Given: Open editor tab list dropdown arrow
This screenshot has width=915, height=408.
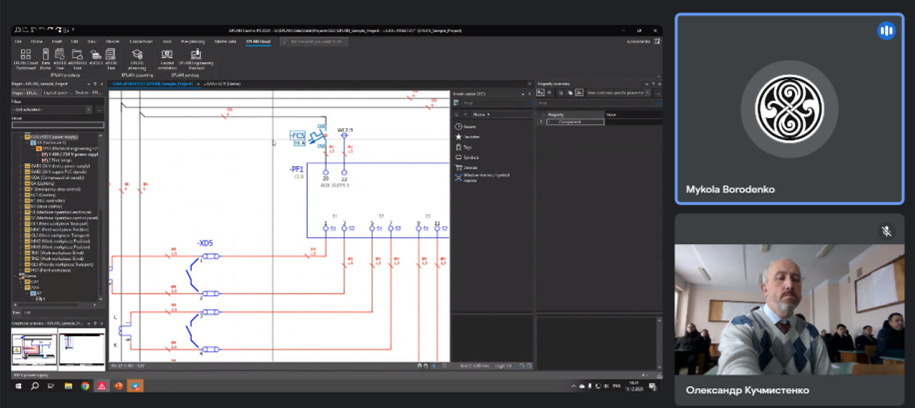Looking at the screenshot, I should pyautogui.click(x=530, y=83).
